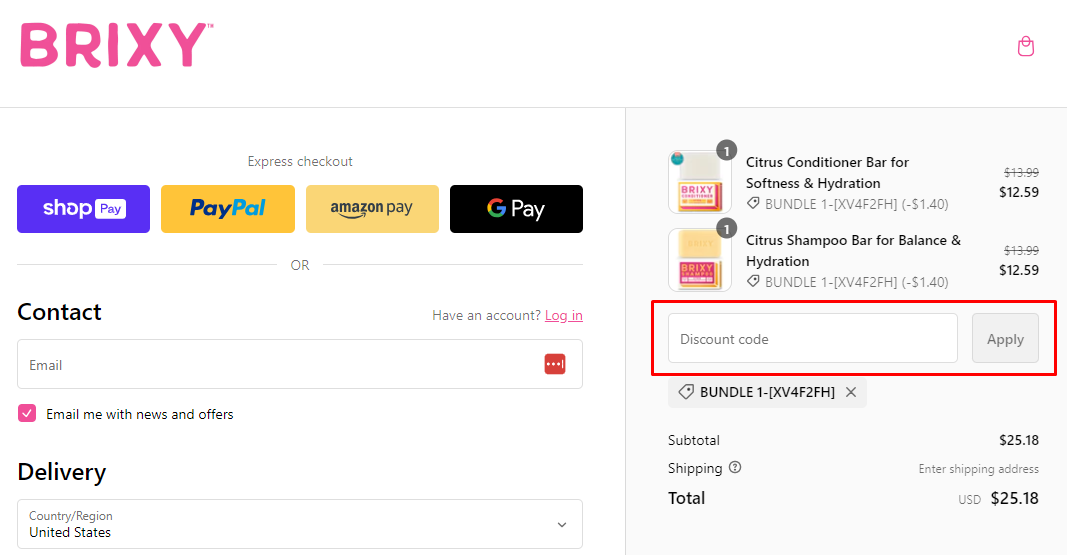
Task: Choose Amazon Pay express checkout
Action: click(x=372, y=209)
